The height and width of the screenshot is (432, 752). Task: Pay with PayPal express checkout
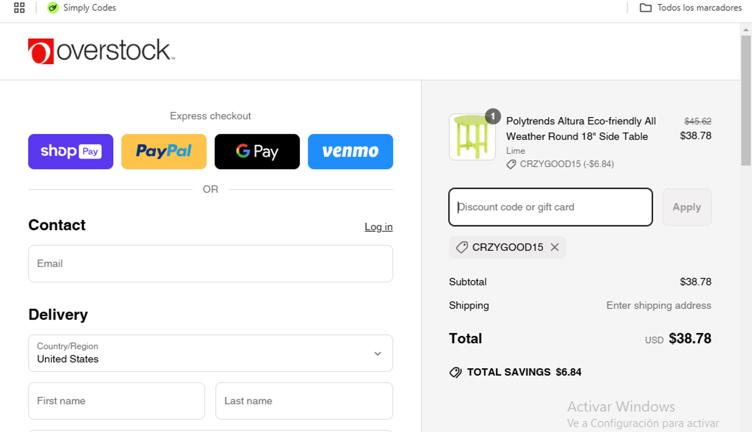point(164,152)
